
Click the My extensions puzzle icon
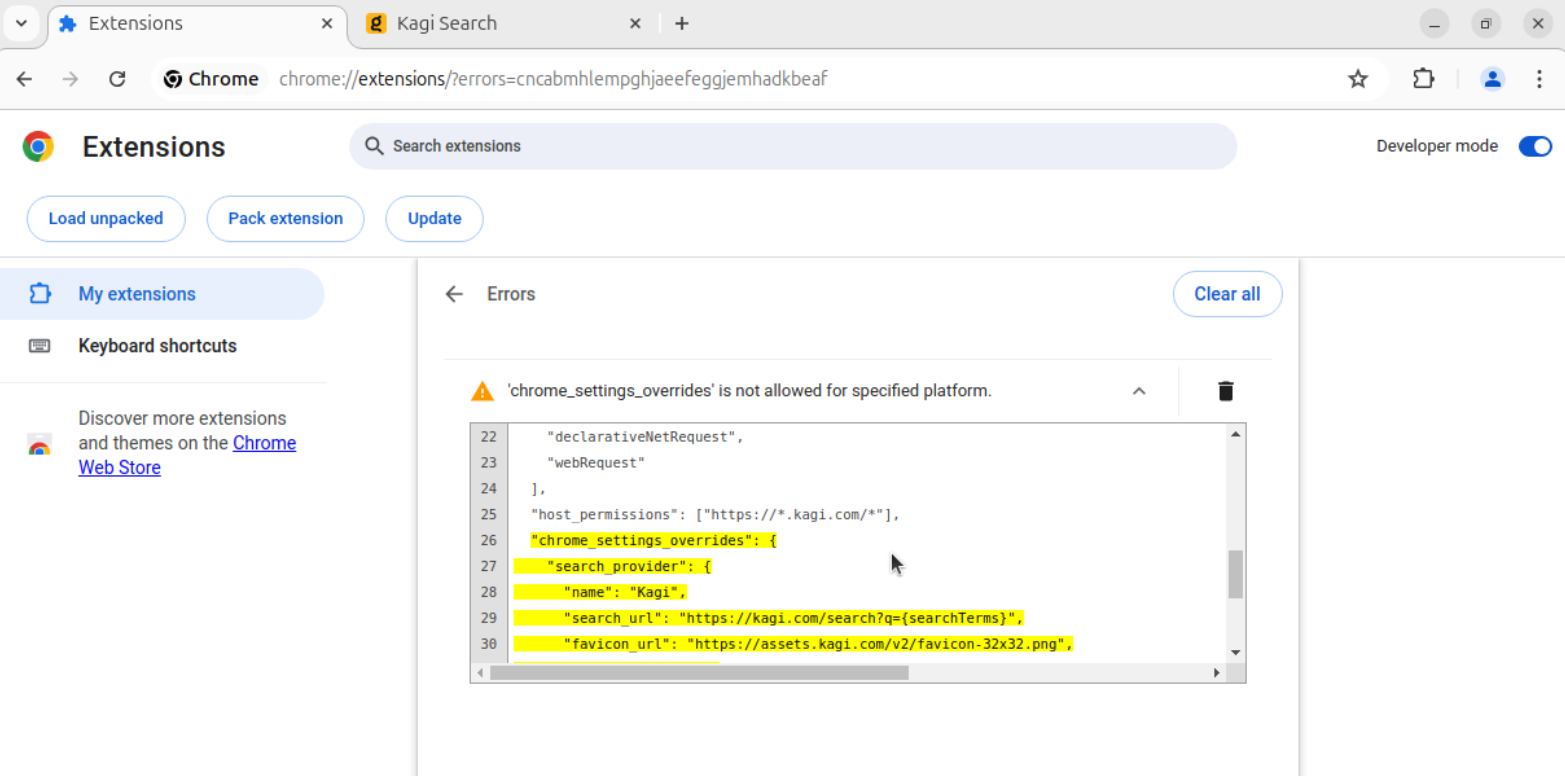click(39, 294)
